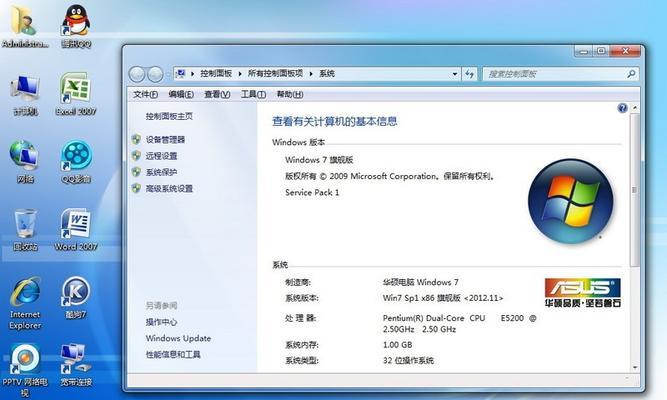Open the 设备管理器 link
The height and width of the screenshot is (400, 667).
[x=165, y=140]
